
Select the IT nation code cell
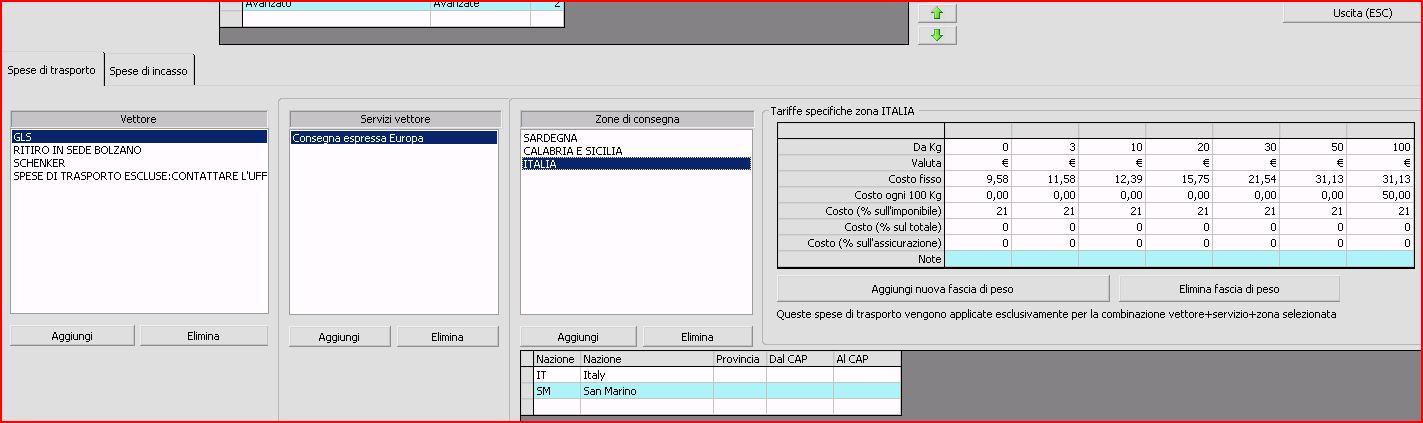tap(557, 375)
